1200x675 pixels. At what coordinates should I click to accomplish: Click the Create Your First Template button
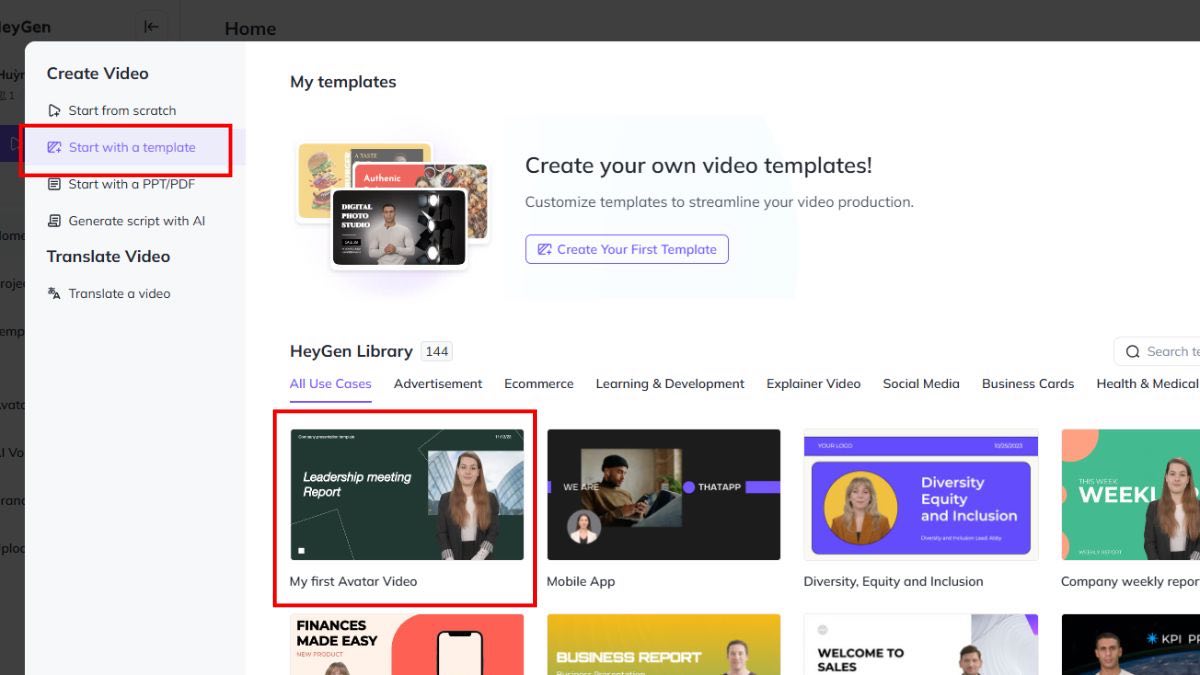[x=627, y=249]
